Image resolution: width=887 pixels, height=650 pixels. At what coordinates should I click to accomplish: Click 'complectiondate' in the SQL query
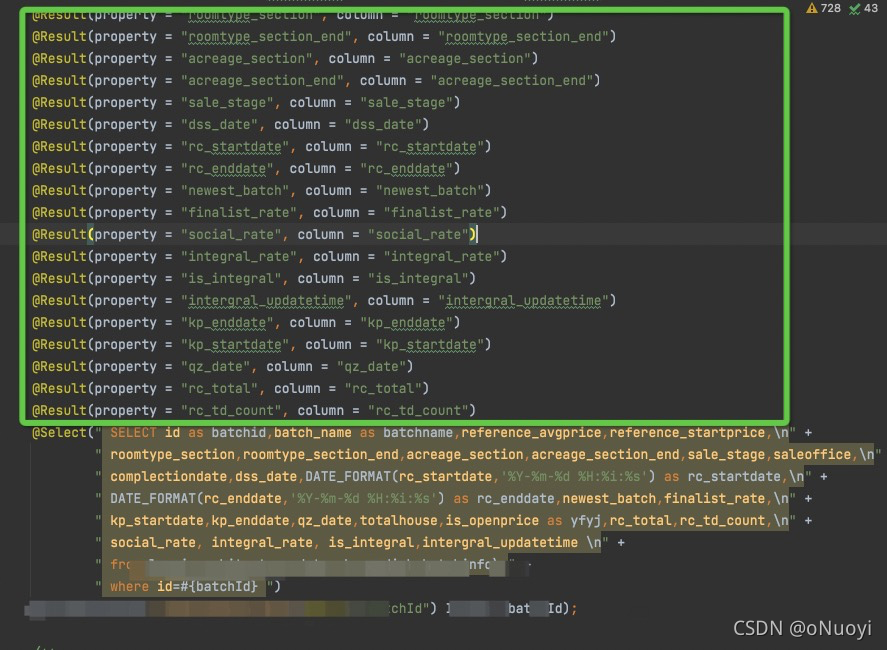(169, 477)
